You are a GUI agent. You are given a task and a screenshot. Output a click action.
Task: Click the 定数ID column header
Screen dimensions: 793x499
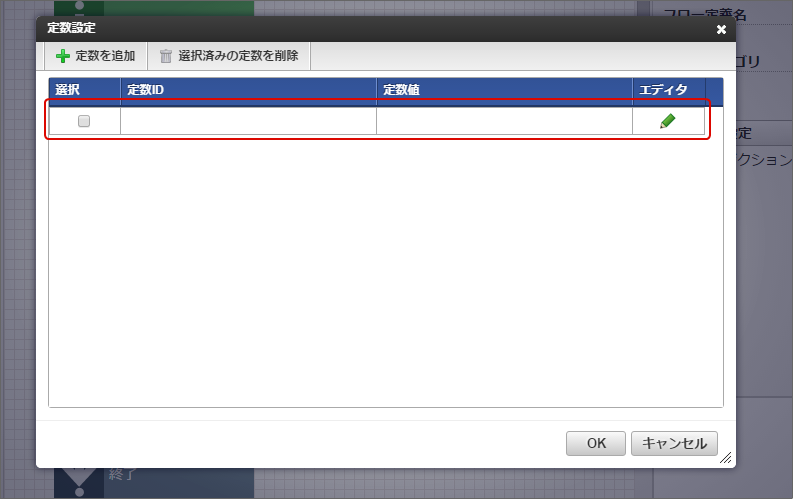248,90
